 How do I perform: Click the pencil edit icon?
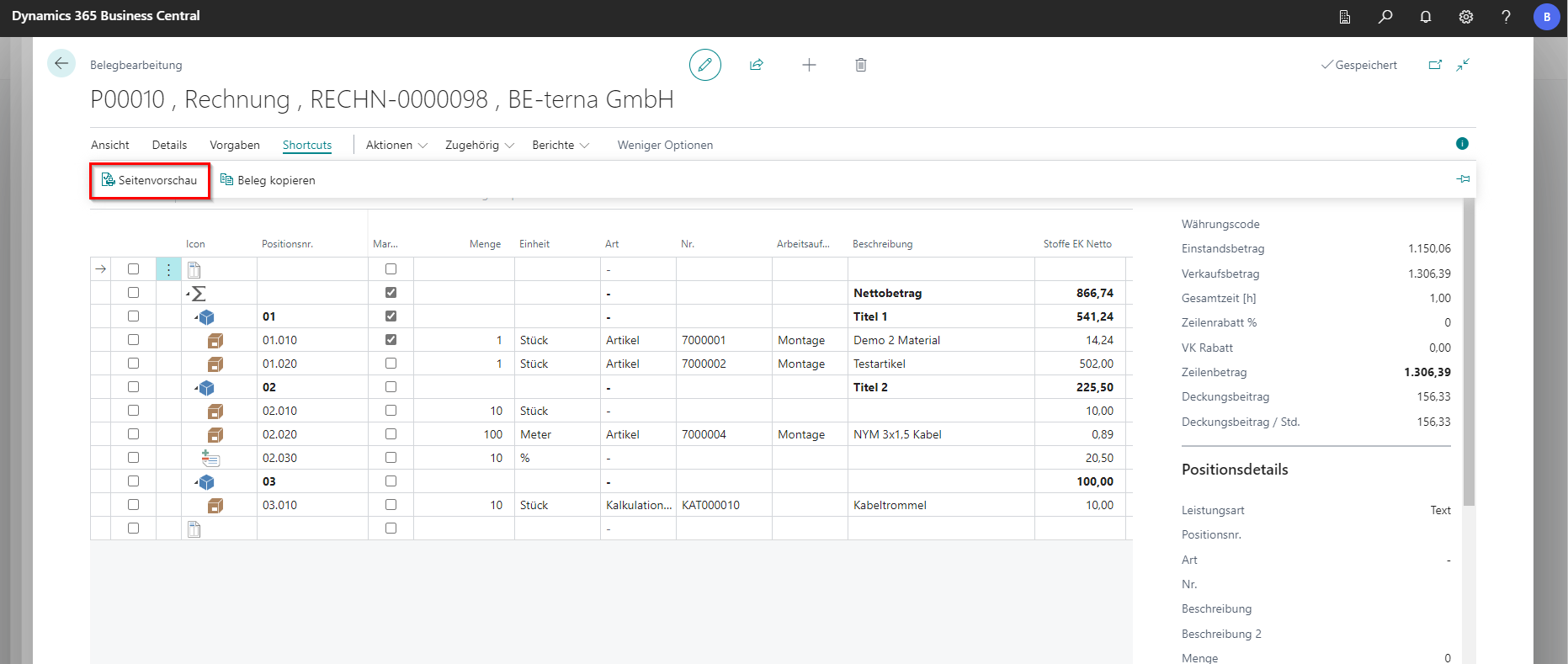(704, 65)
